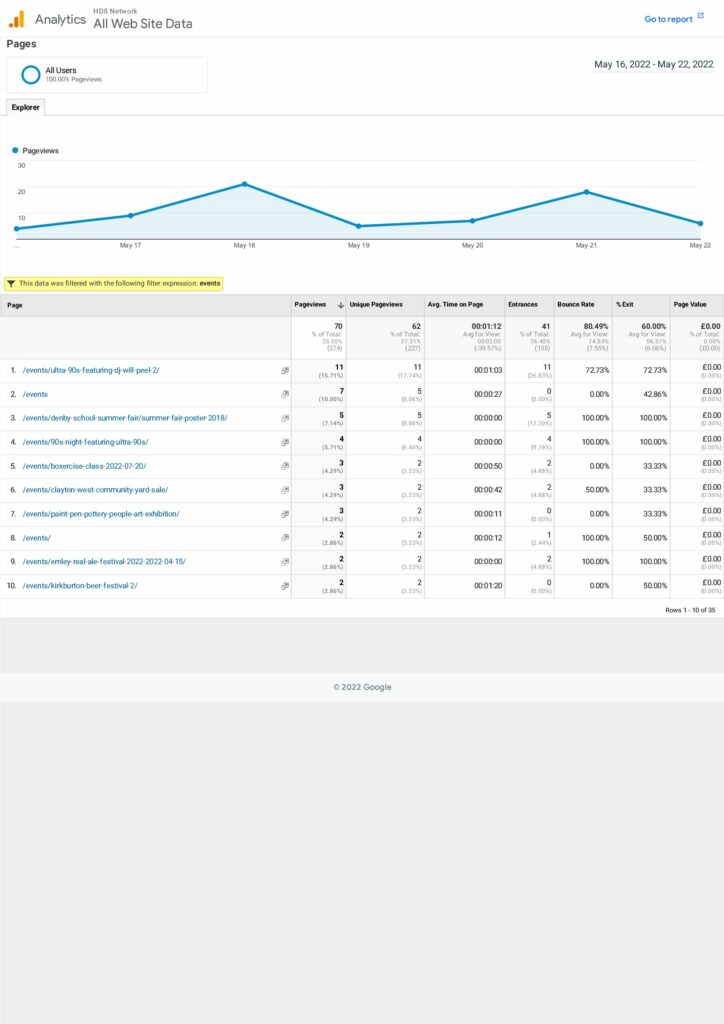Click the May 18 peak data point
This screenshot has height=1024, width=724.
point(244,184)
